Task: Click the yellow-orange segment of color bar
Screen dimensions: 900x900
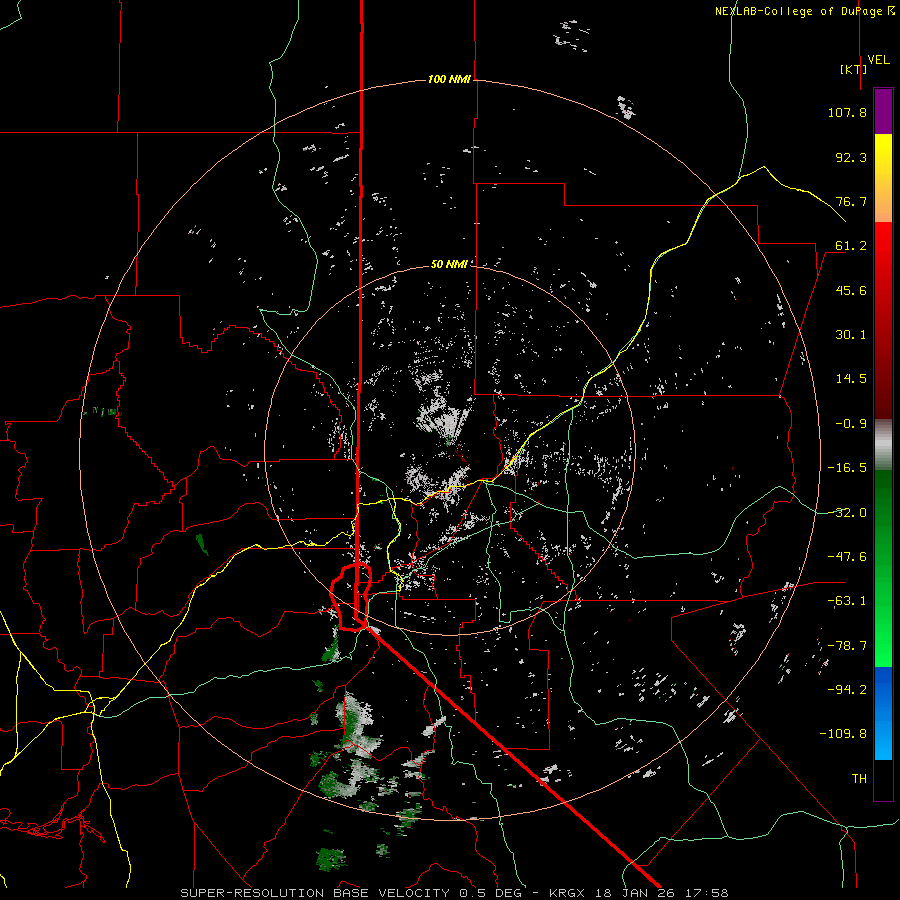Action: (x=883, y=178)
